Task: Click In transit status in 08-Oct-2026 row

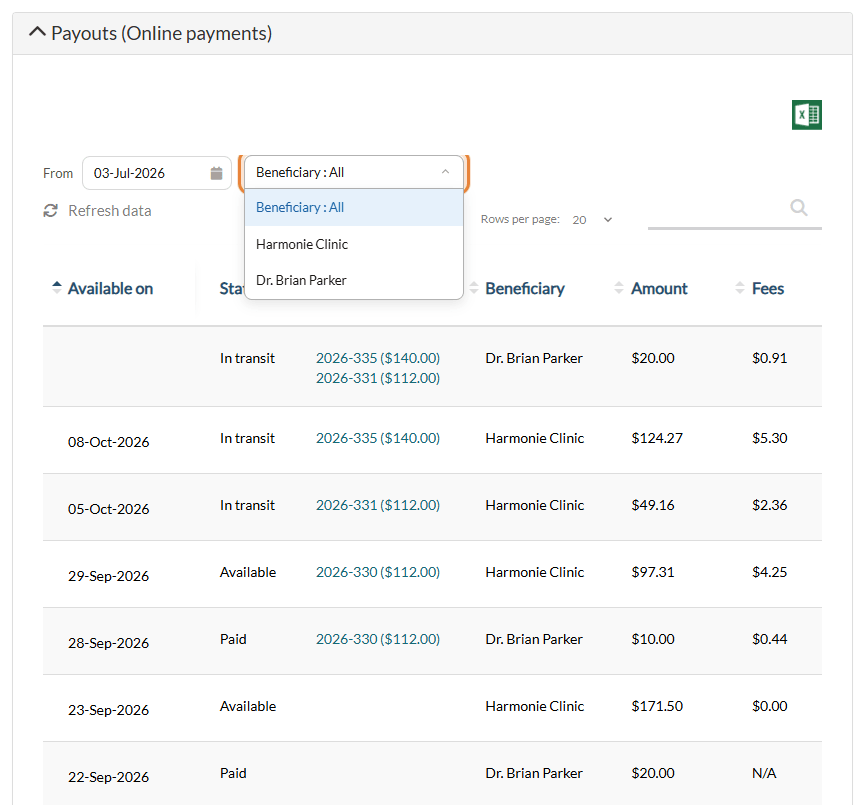Action: pos(247,438)
